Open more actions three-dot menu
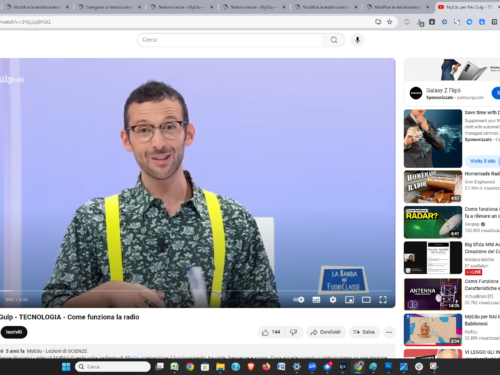Image resolution: width=500 pixels, height=375 pixels. pos(389,332)
